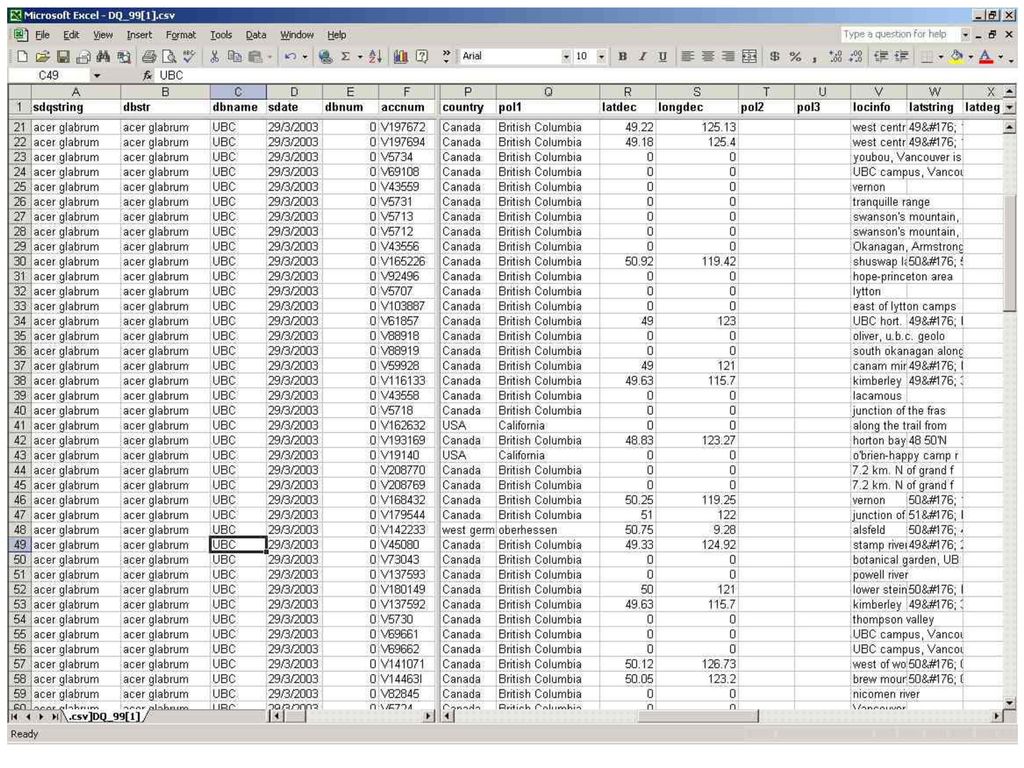Center the cell text
Image resolution: width=1024 pixels, height=768 pixels.
coord(708,57)
